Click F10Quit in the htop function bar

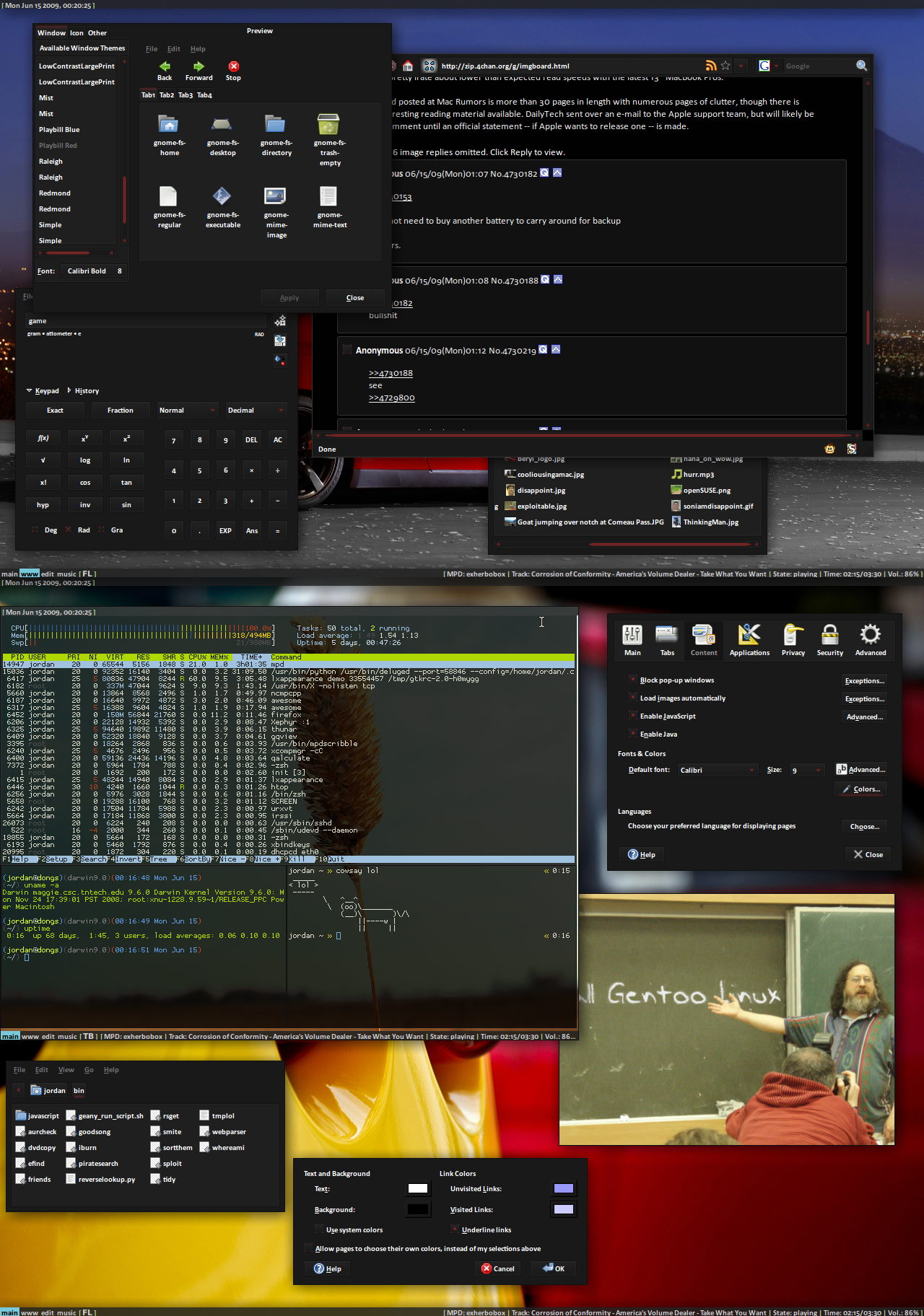click(x=331, y=859)
